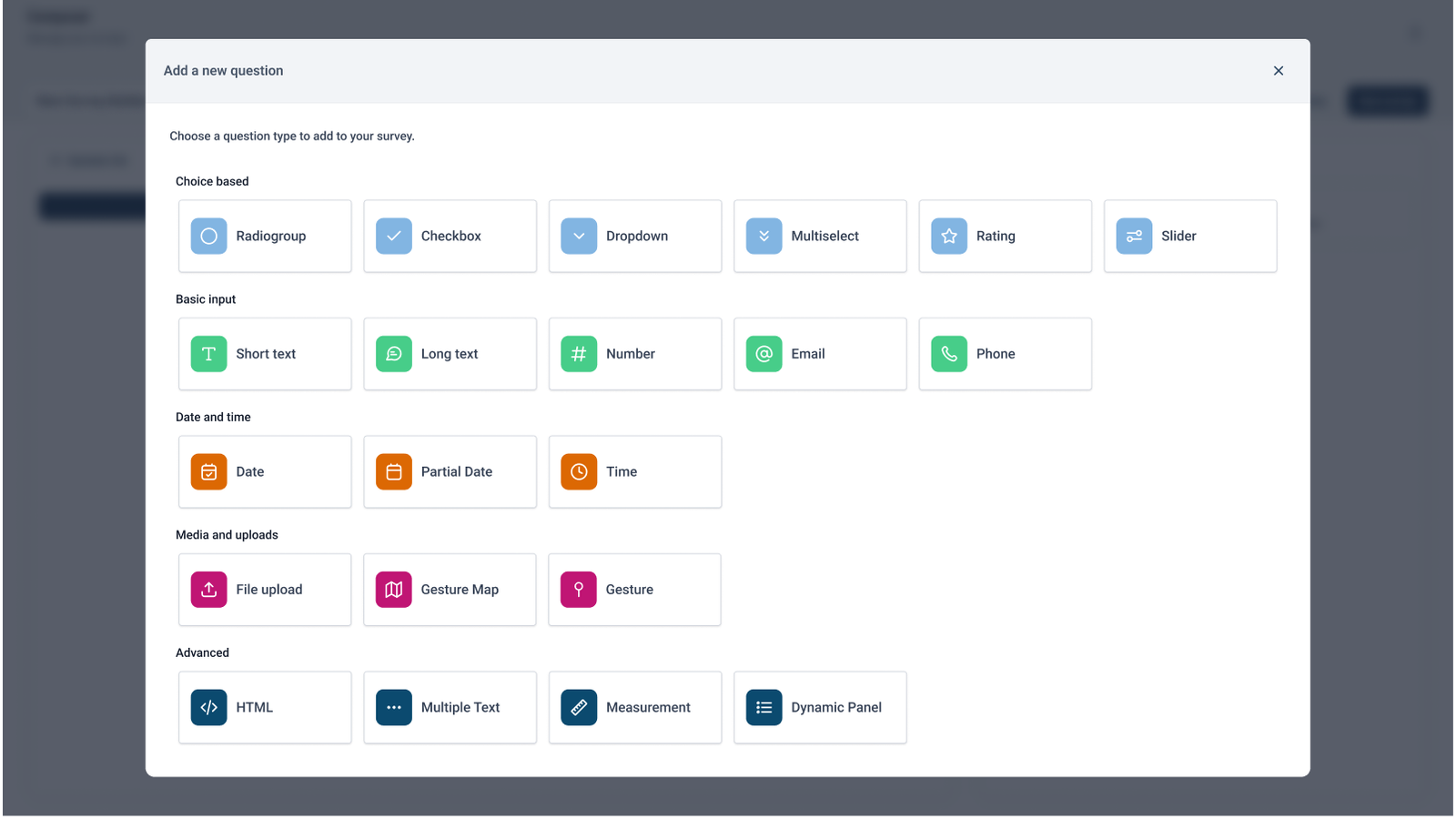This screenshot has height=819, width=1456.
Task: Choose the Partial Date calendar icon
Action: click(394, 471)
